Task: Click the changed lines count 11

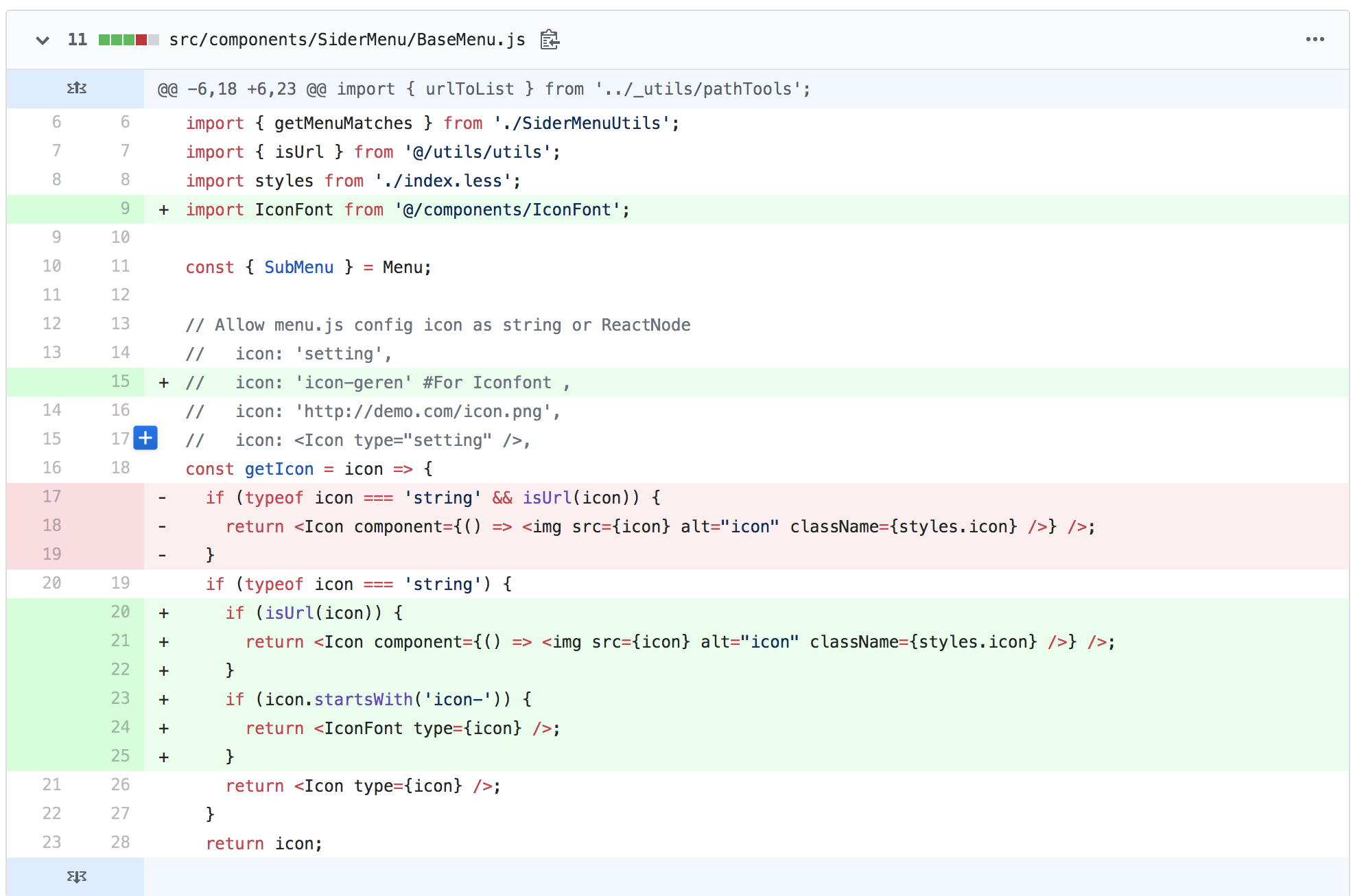Action: (78, 40)
